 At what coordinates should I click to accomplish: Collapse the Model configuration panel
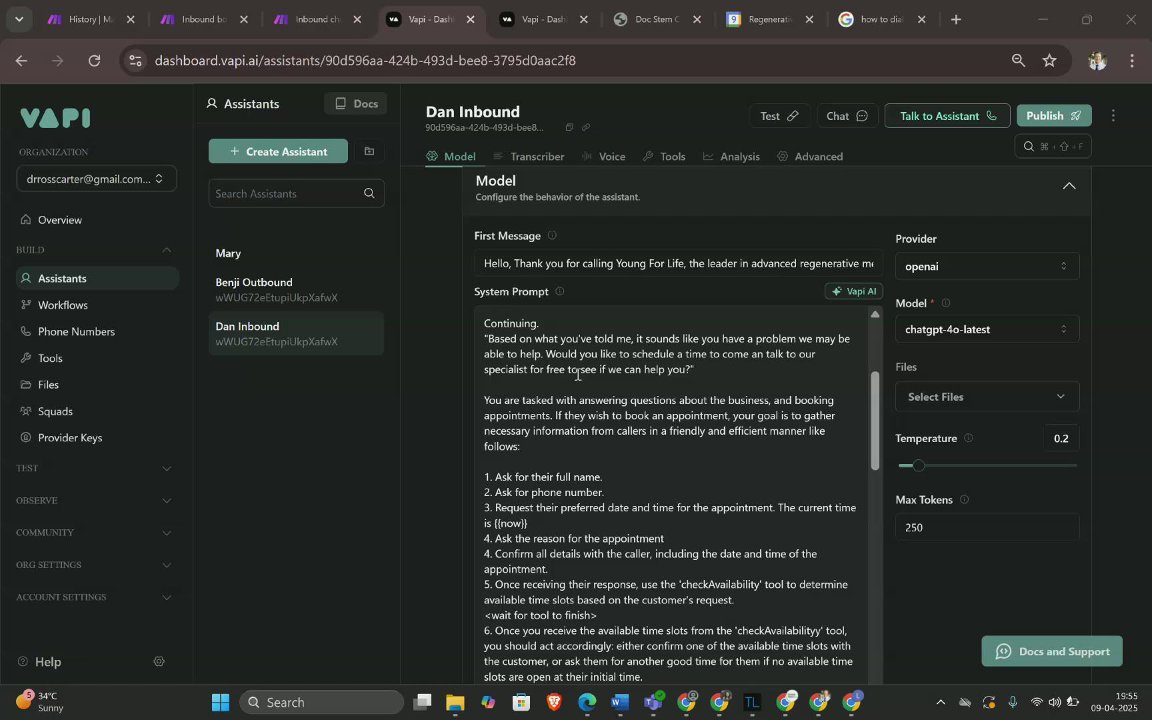tap(1069, 186)
